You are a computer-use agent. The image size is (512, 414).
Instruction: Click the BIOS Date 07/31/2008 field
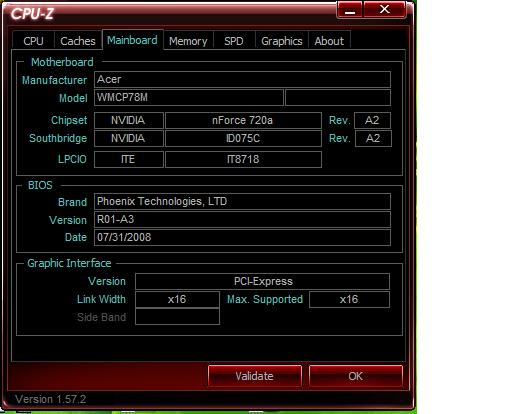pos(242,237)
